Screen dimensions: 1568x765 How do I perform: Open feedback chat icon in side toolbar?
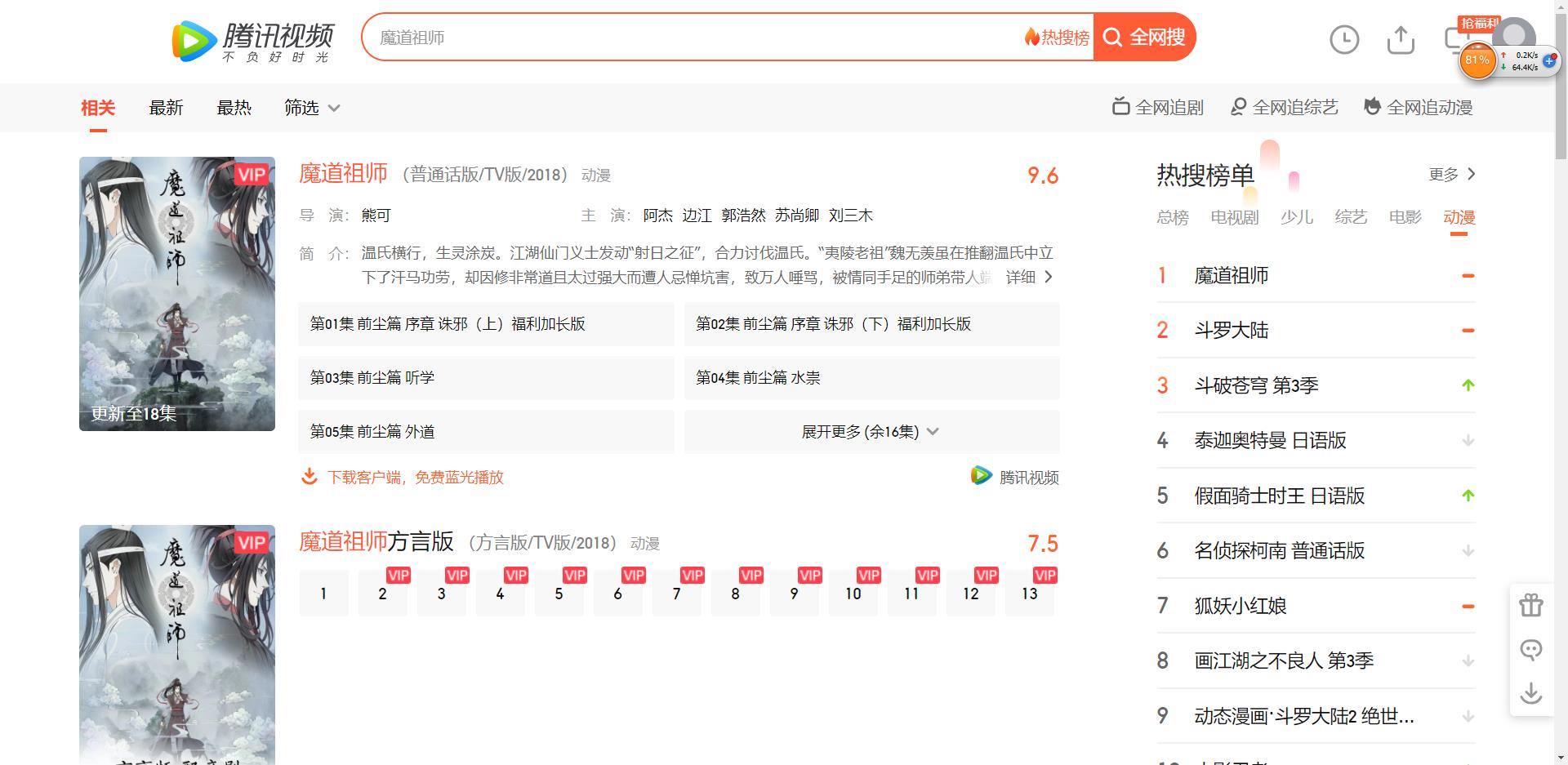click(x=1530, y=650)
